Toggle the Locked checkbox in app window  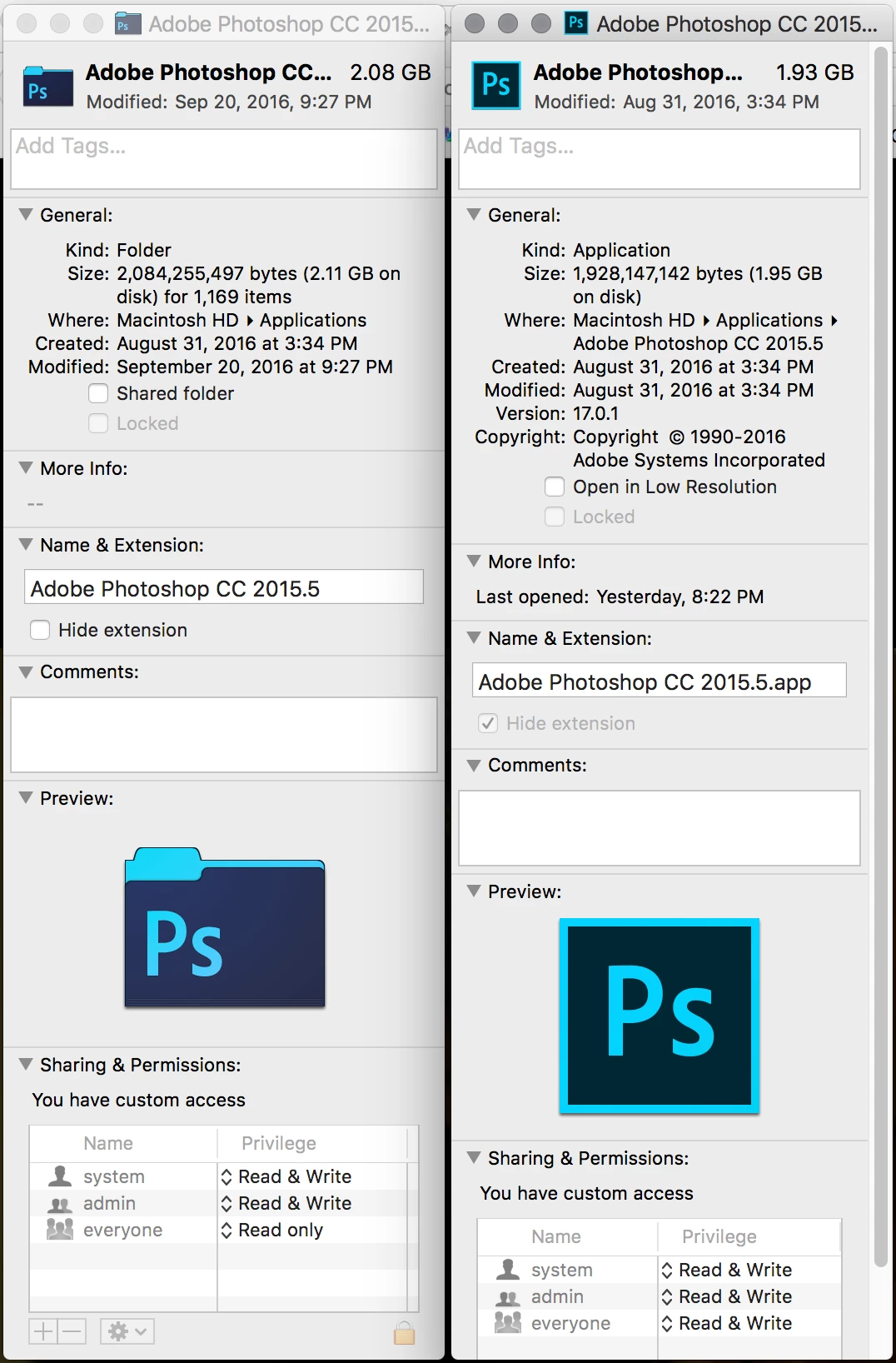(x=555, y=517)
